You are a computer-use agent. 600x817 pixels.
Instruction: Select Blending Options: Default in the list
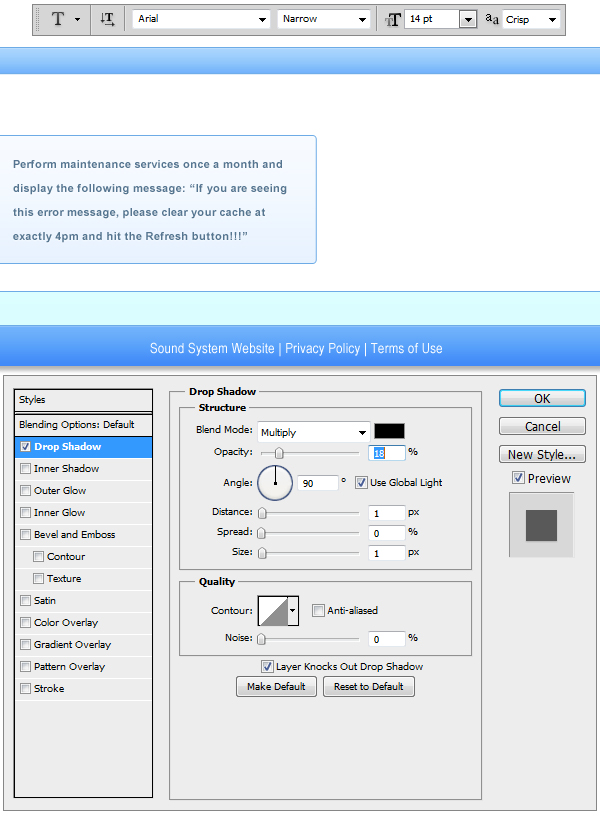(x=77, y=425)
